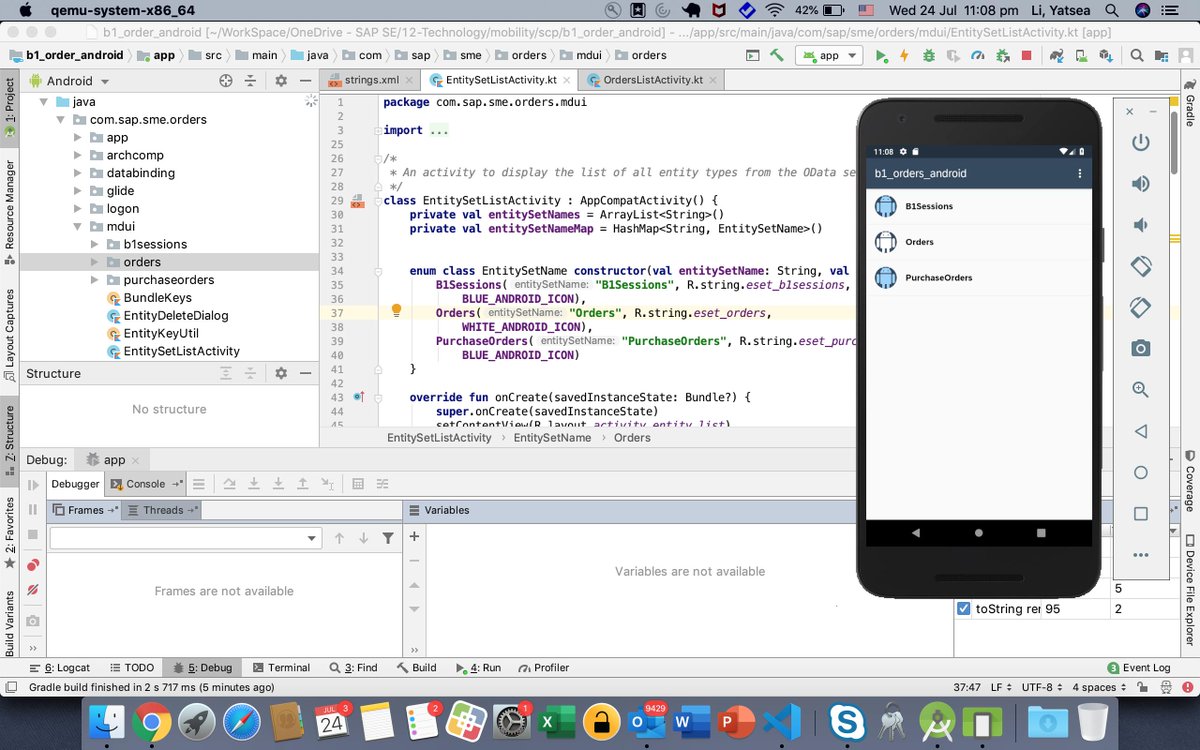Open the app run configuration dropdown
The height and width of the screenshot is (750, 1200).
coord(829,56)
